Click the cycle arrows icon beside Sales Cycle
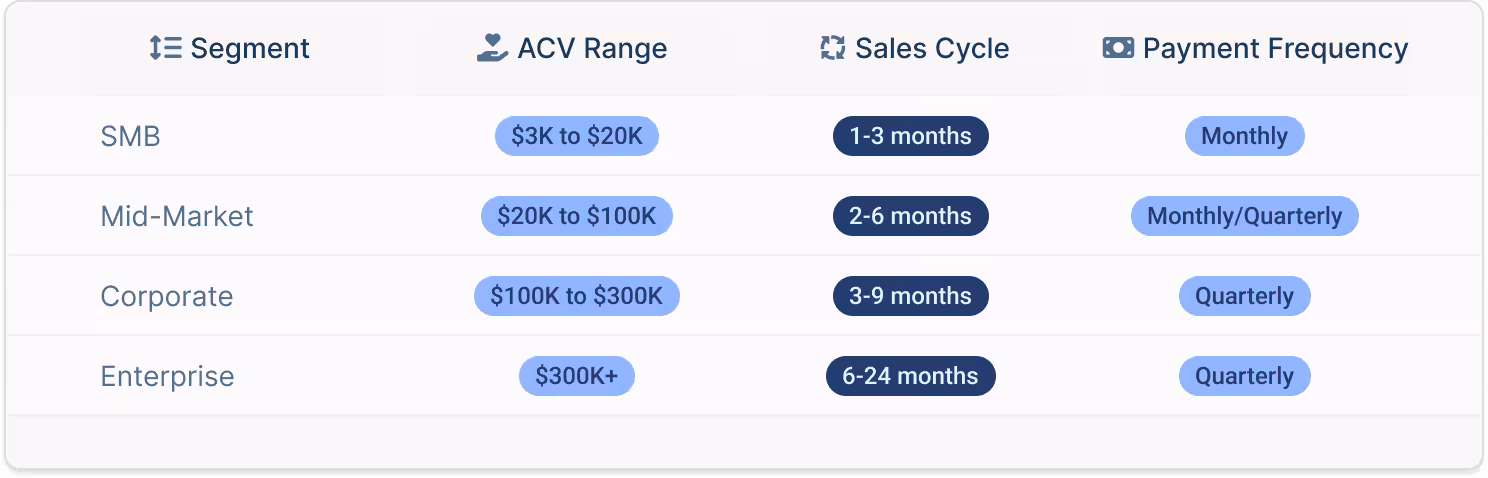 coord(832,48)
